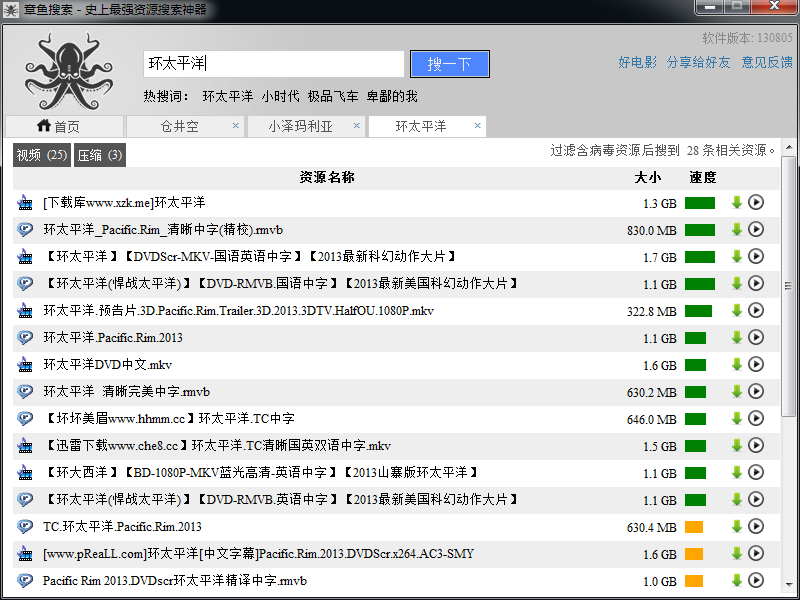
Task: Click the green speed bar for [下载库www.xzk.me]环太平洋
Action: coord(699,203)
